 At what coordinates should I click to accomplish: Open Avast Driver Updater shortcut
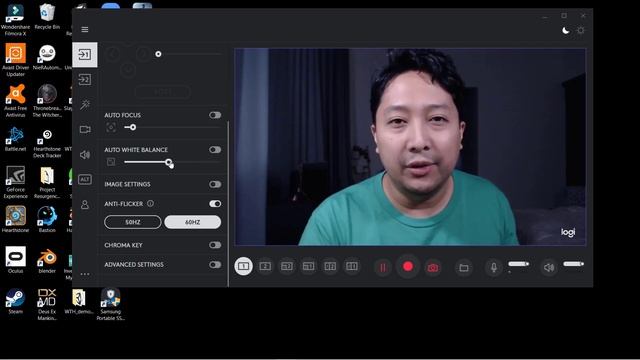pos(16,60)
